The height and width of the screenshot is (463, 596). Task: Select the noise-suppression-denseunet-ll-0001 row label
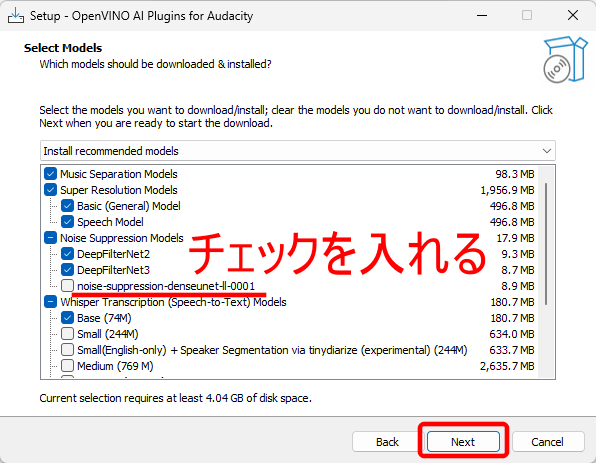[166, 286]
